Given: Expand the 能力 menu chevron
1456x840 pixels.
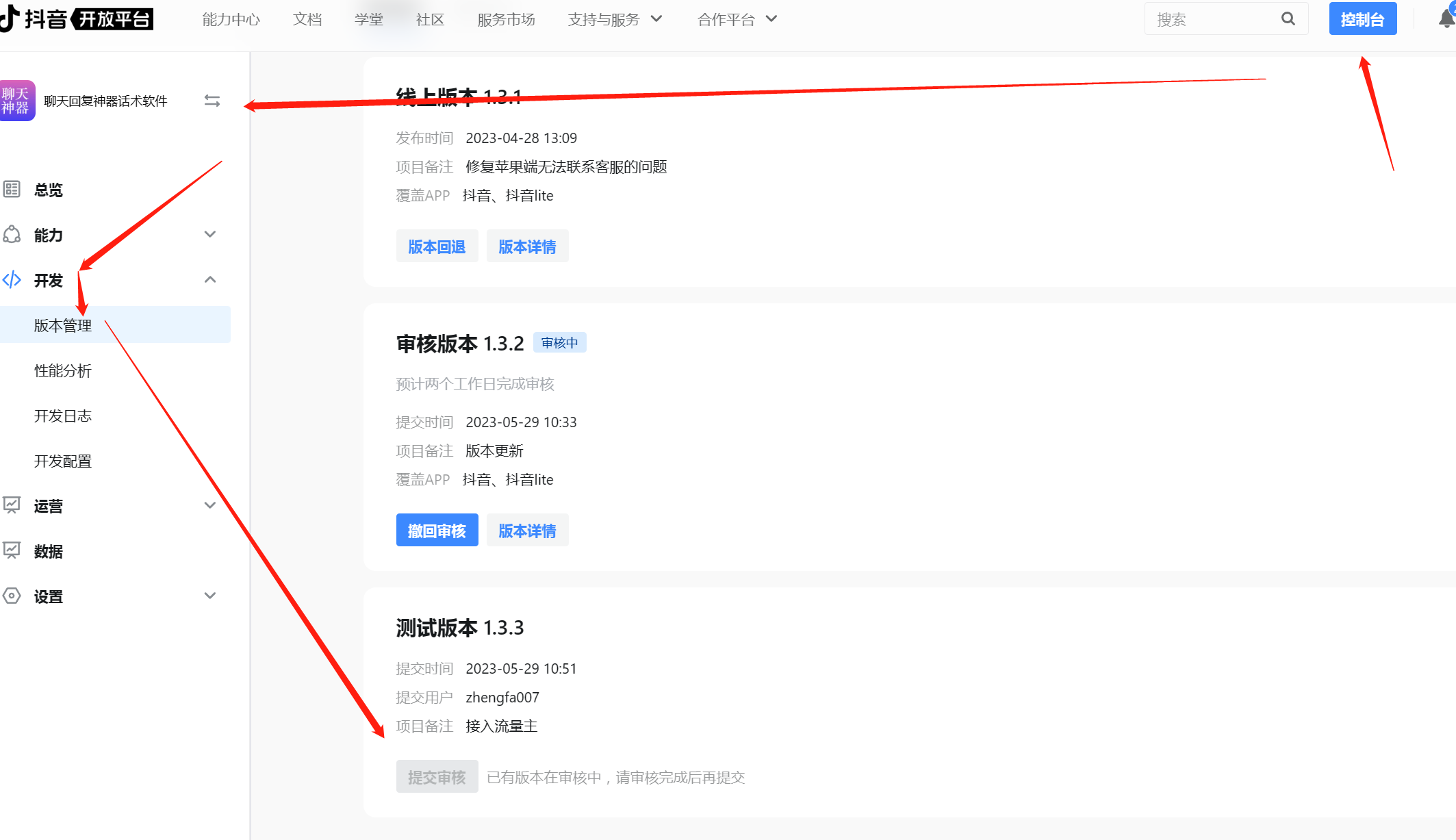Looking at the screenshot, I should tap(210, 234).
